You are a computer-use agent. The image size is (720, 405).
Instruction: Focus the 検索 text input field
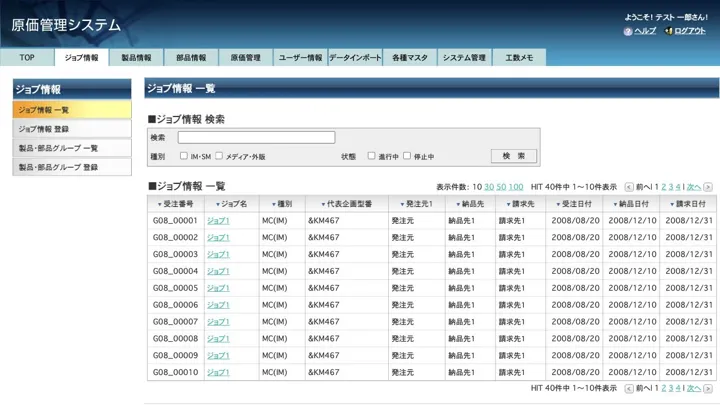(256, 137)
